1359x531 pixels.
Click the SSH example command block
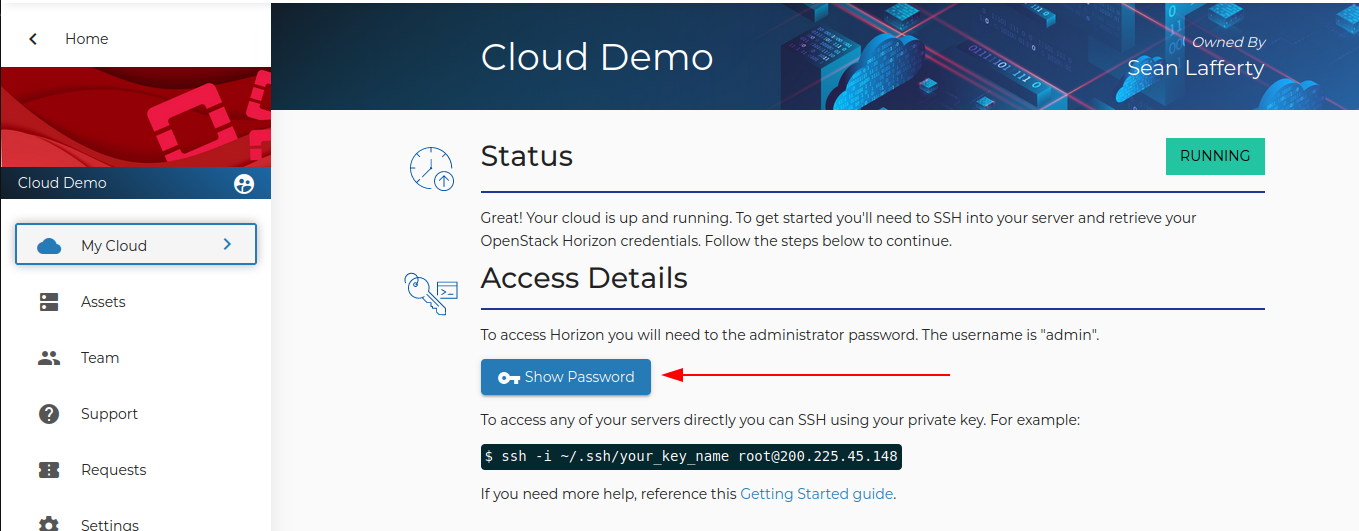691,457
